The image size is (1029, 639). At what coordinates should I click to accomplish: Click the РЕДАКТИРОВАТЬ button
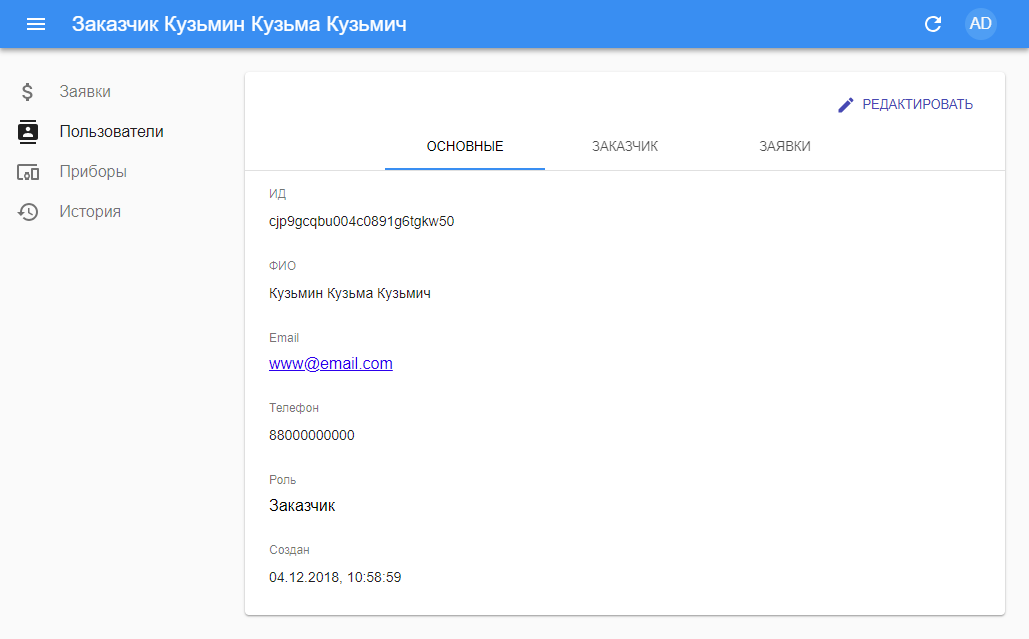pos(906,105)
